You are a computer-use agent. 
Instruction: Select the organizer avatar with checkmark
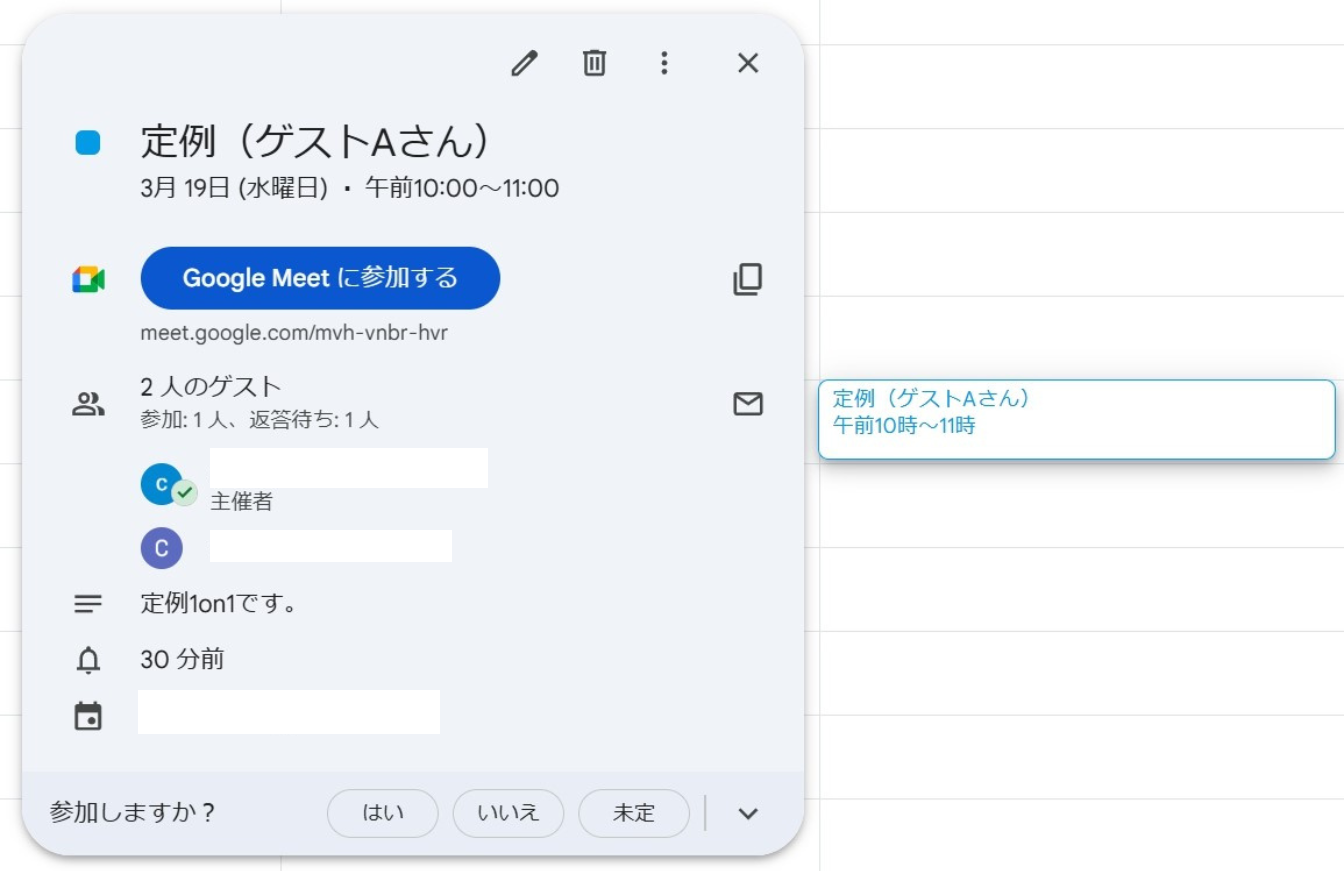point(163,485)
